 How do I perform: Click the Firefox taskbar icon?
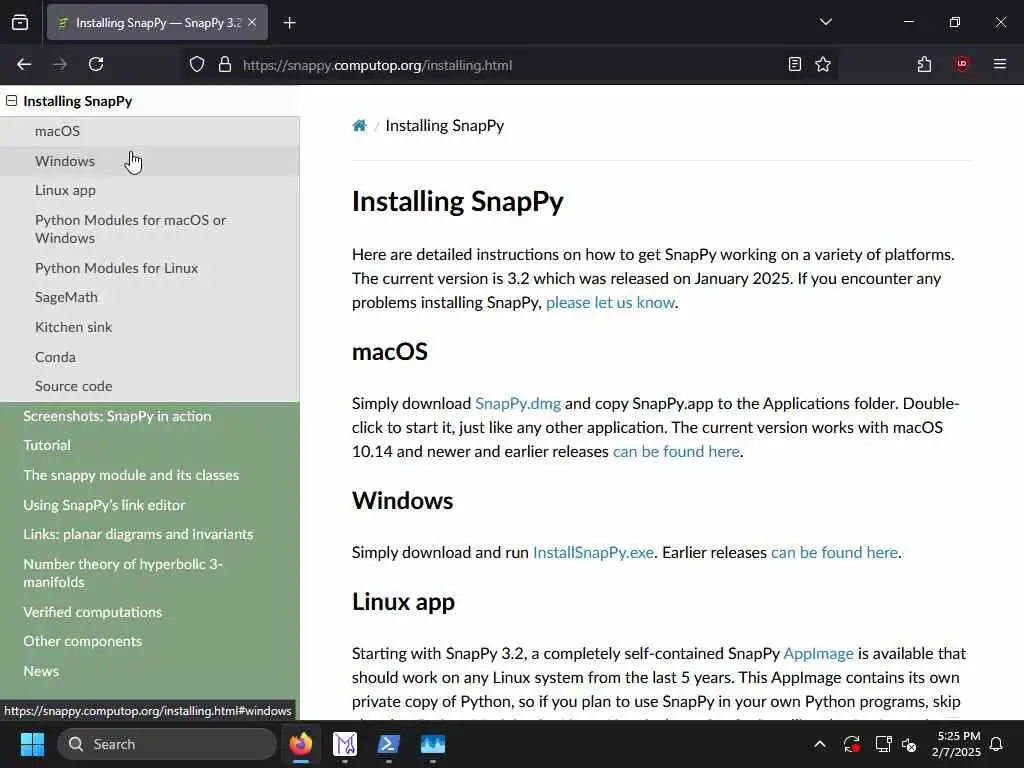(x=301, y=744)
